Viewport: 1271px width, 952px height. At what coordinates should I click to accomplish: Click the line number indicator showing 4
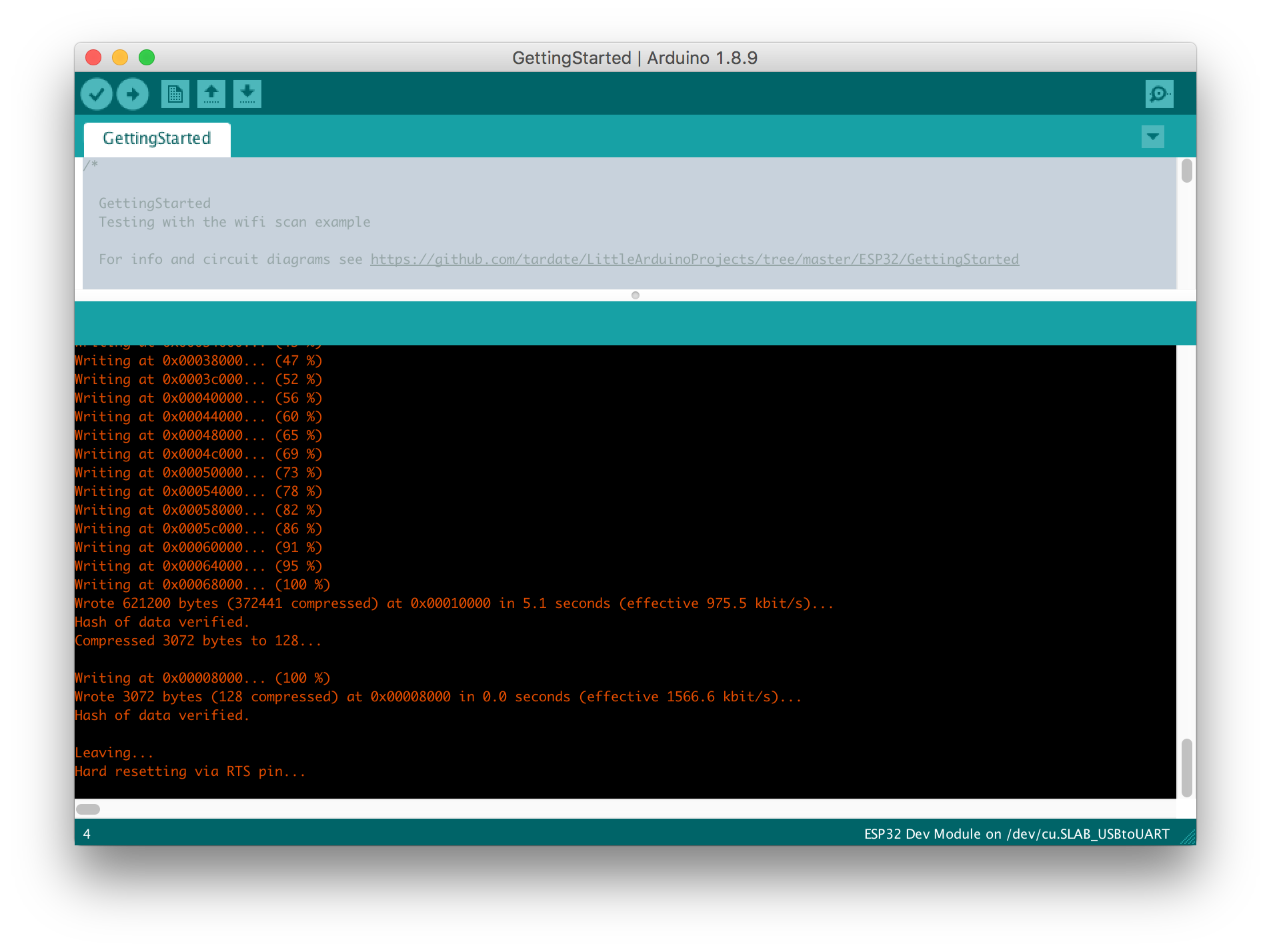click(87, 833)
